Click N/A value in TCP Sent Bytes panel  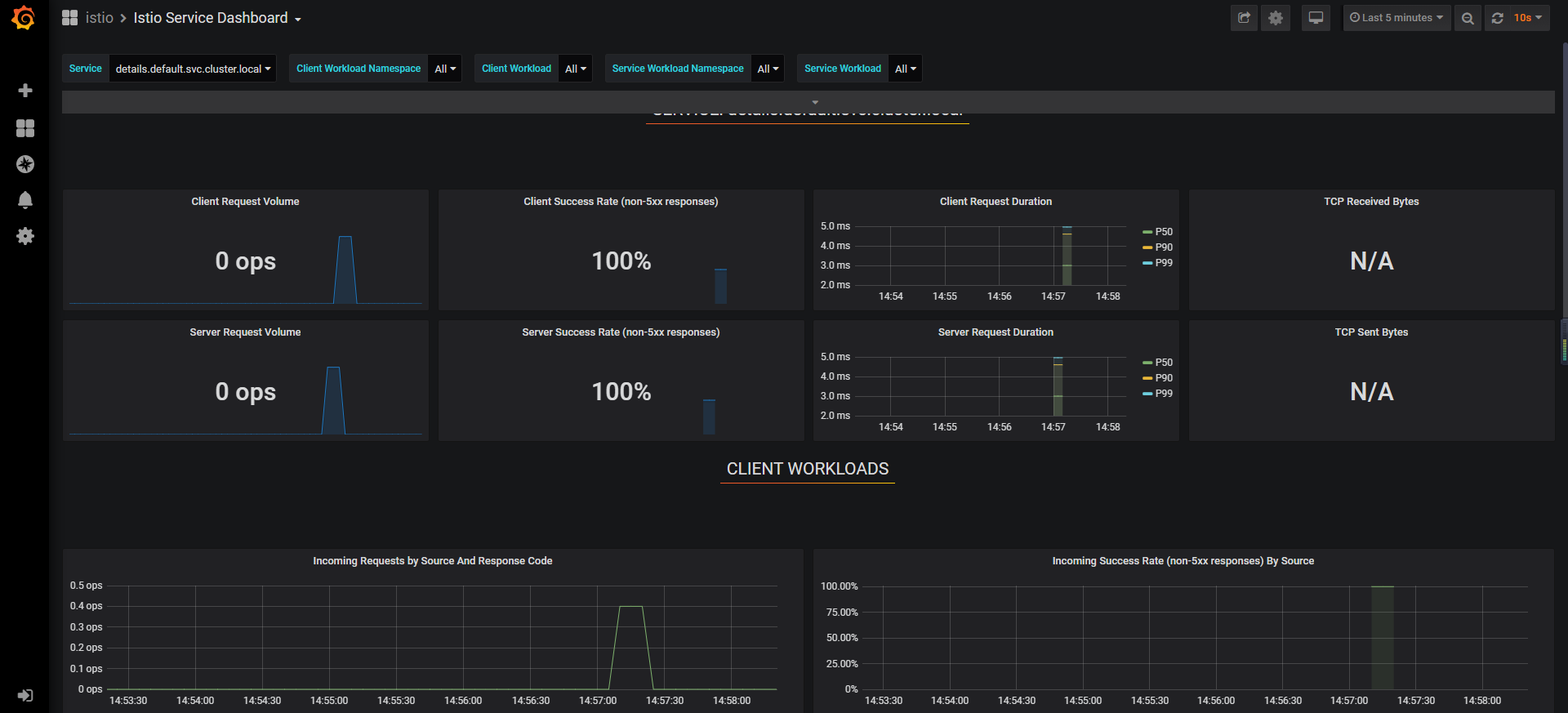[x=1372, y=392]
